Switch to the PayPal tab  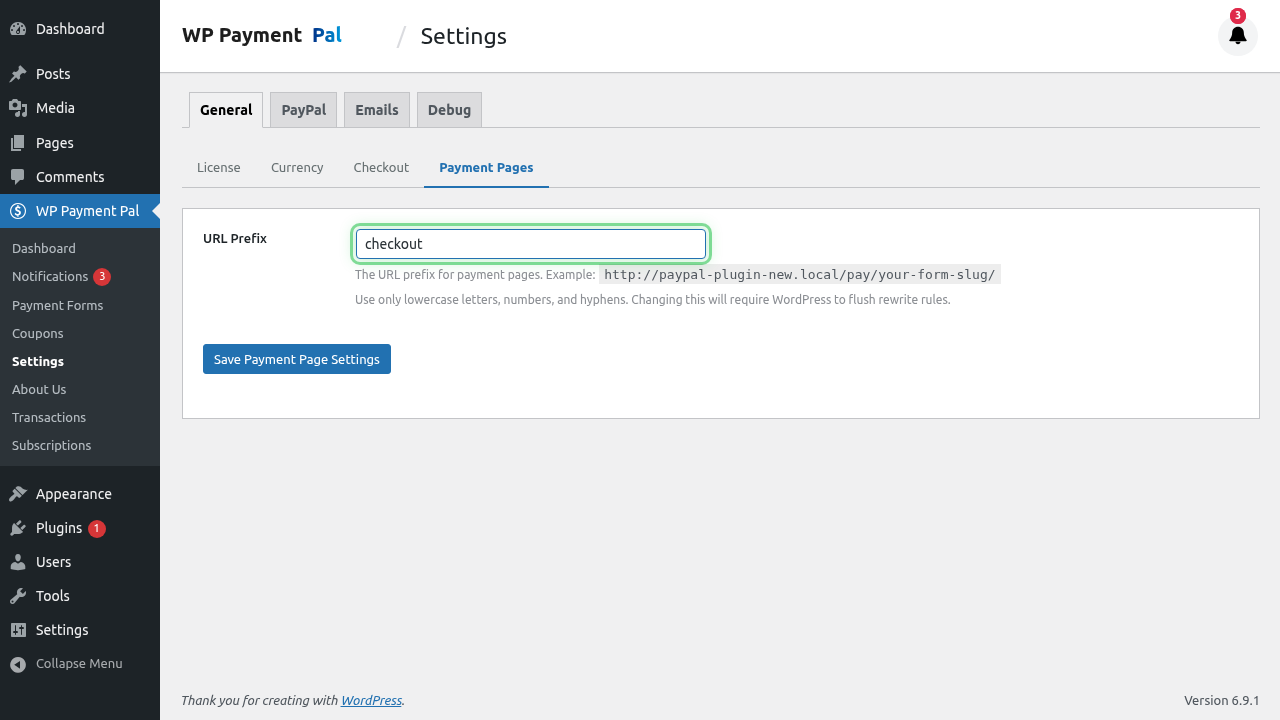pos(303,110)
